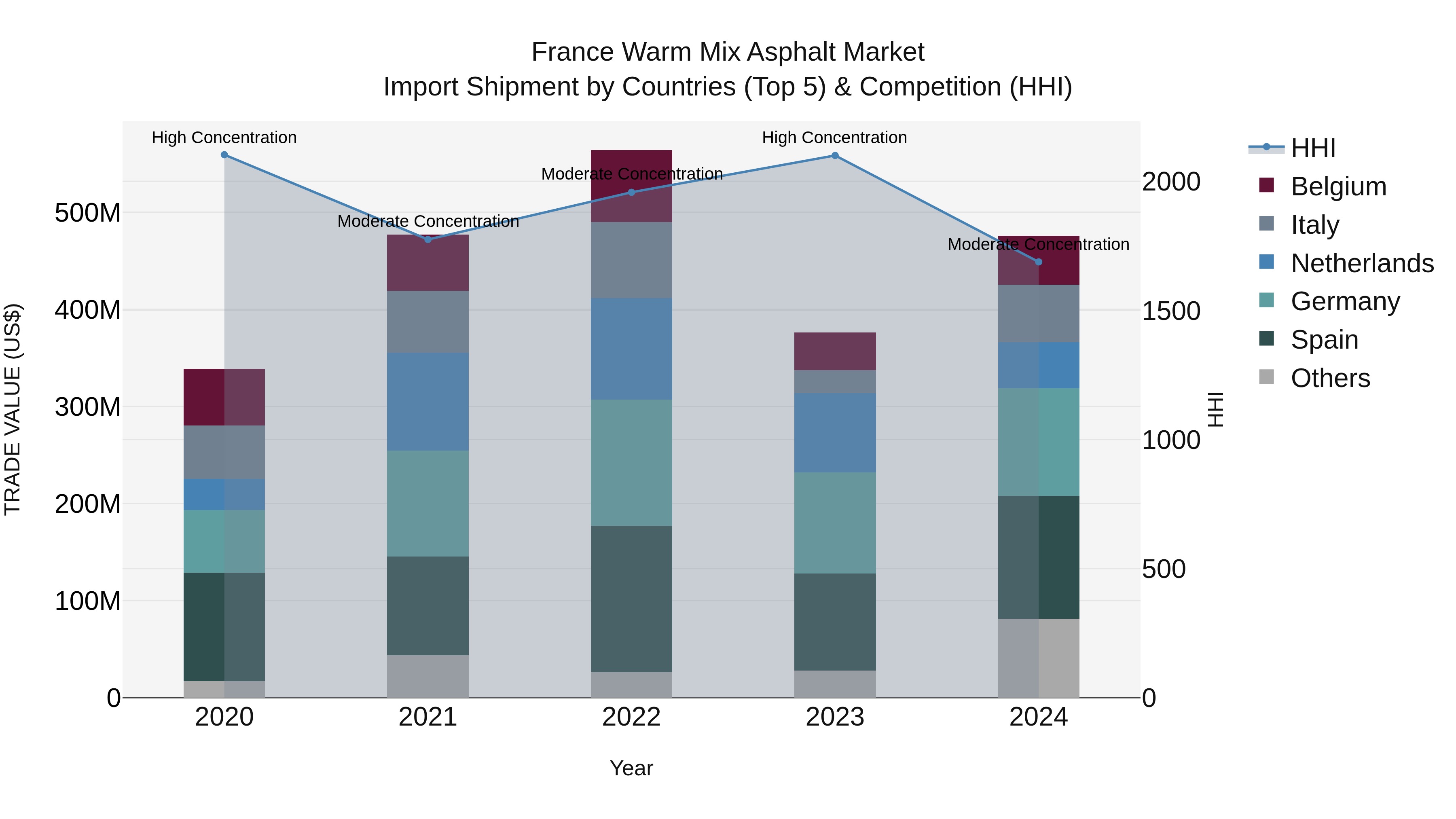Click the Moderate Concentration annotation for 2024
Screen dimensions: 1456x819
(1038, 244)
